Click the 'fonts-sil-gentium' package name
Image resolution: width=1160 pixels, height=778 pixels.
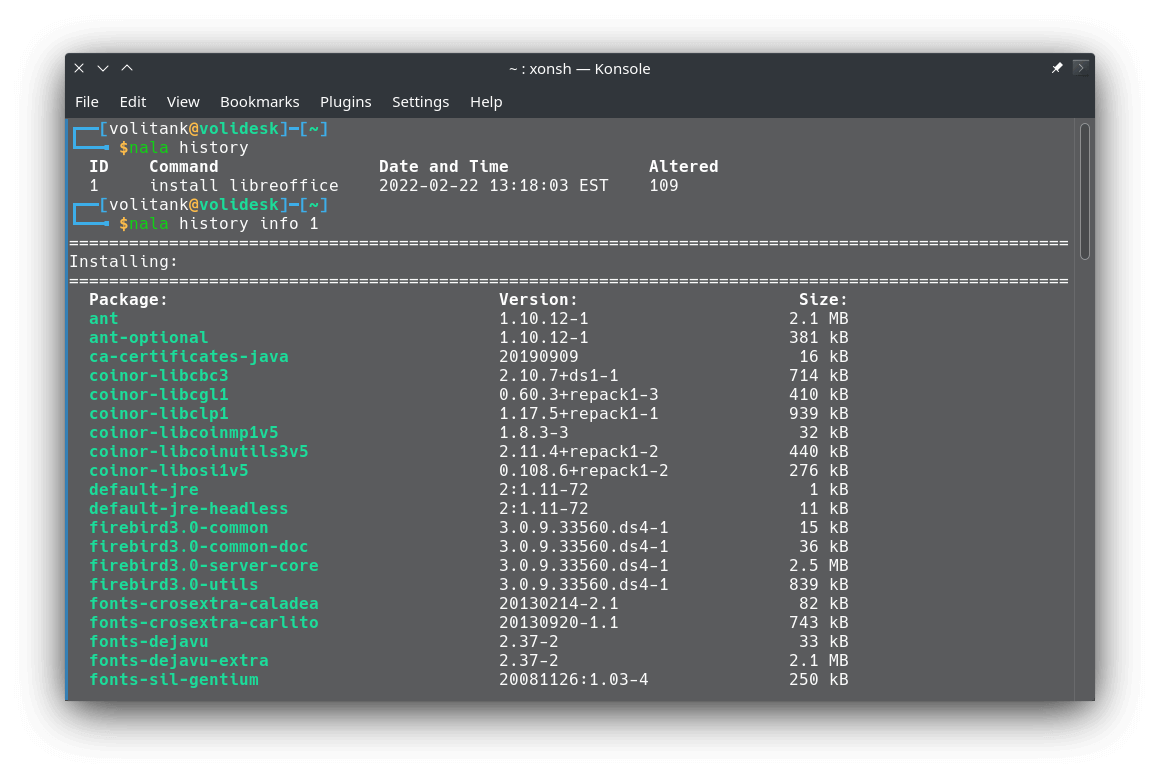[174, 680]
